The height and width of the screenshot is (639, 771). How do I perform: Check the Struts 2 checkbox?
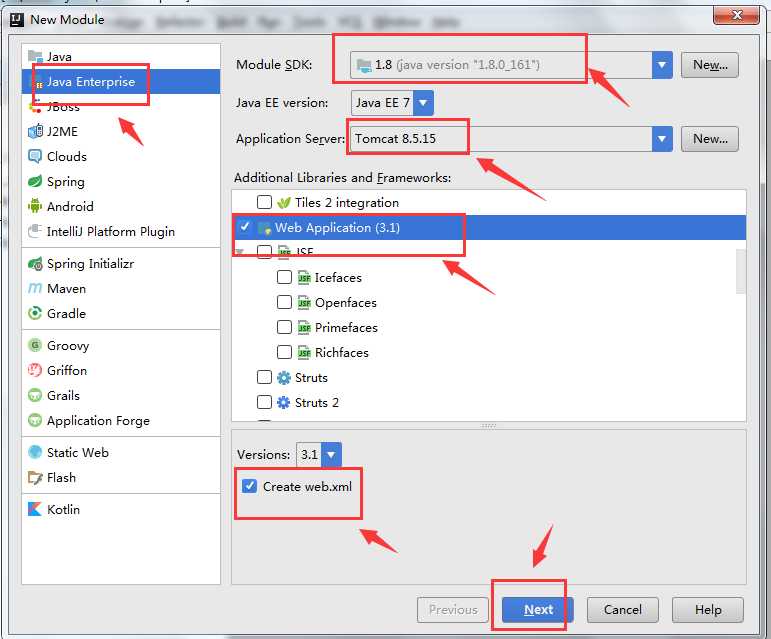coord(264,402)
